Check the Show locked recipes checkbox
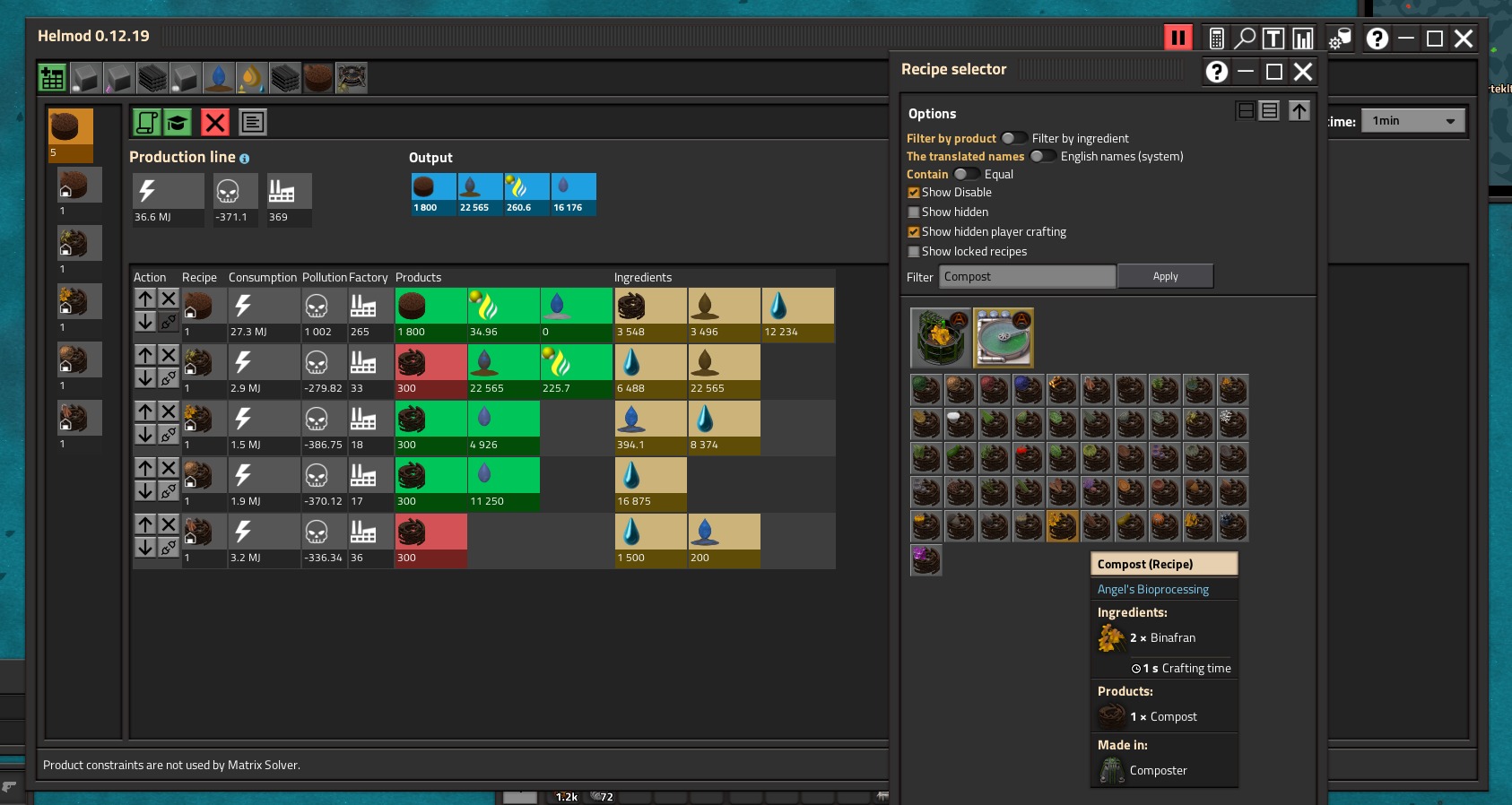 (914, 252)
